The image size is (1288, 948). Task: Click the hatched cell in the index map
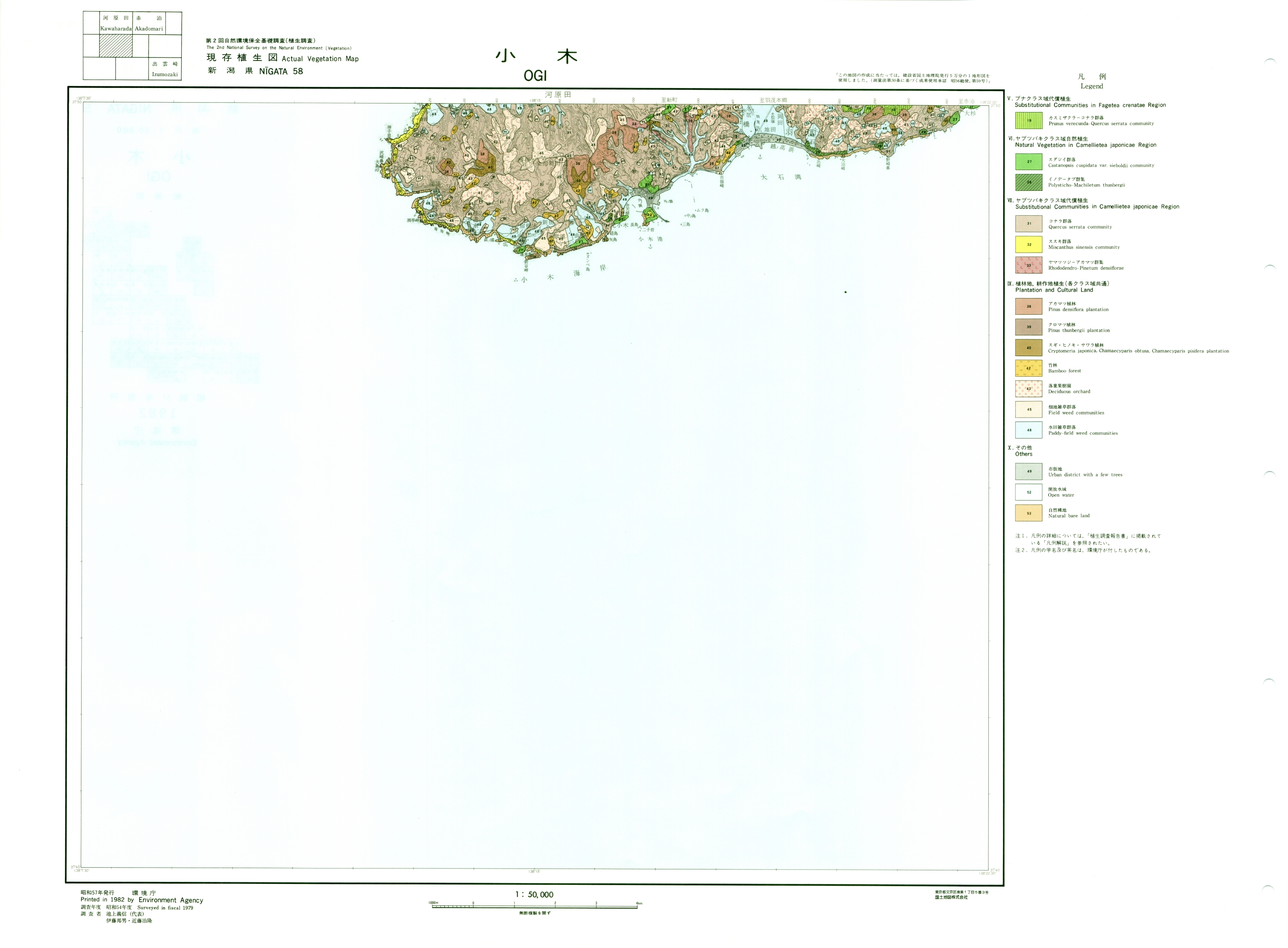pos(116,46)
